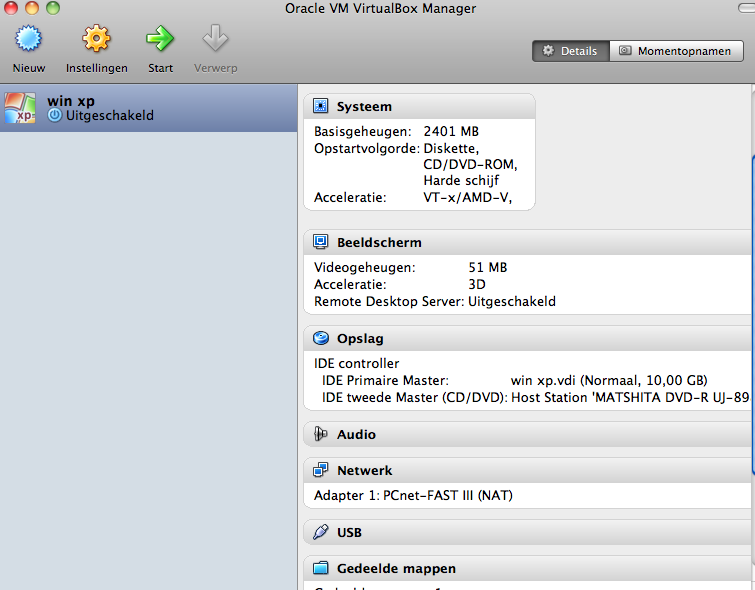
Task: Click the Host Station MATSHITA DVD-R entry
Action: 630,398
